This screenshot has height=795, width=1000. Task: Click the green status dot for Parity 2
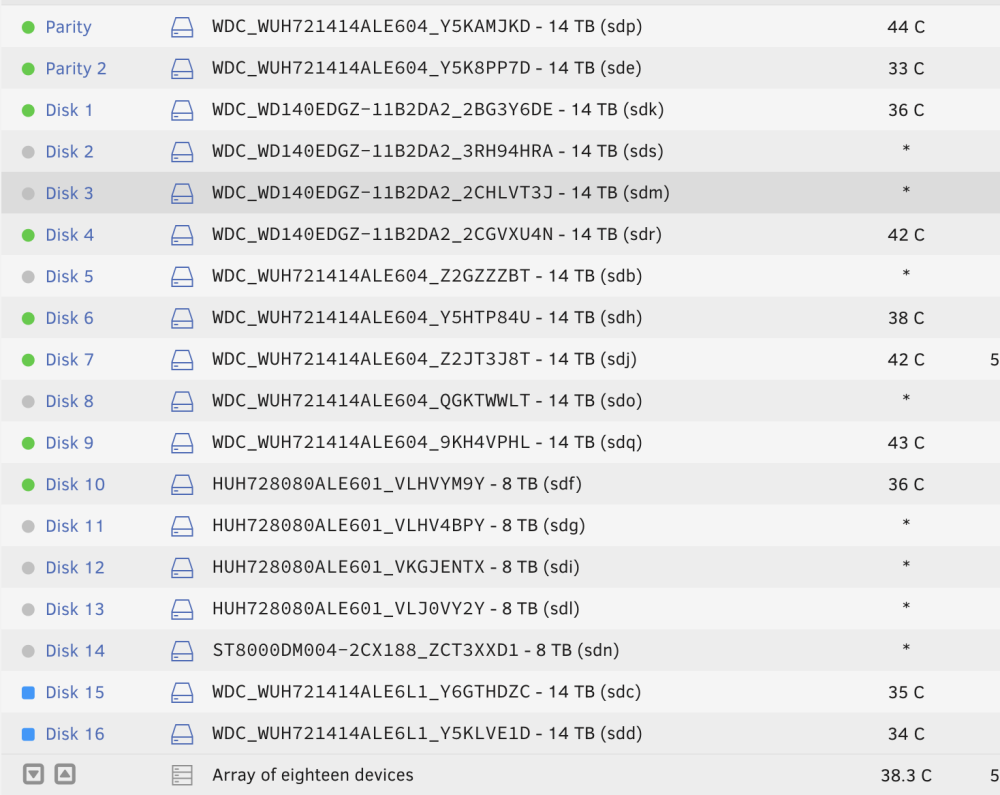pyautogui.click(x=28, y=69)
